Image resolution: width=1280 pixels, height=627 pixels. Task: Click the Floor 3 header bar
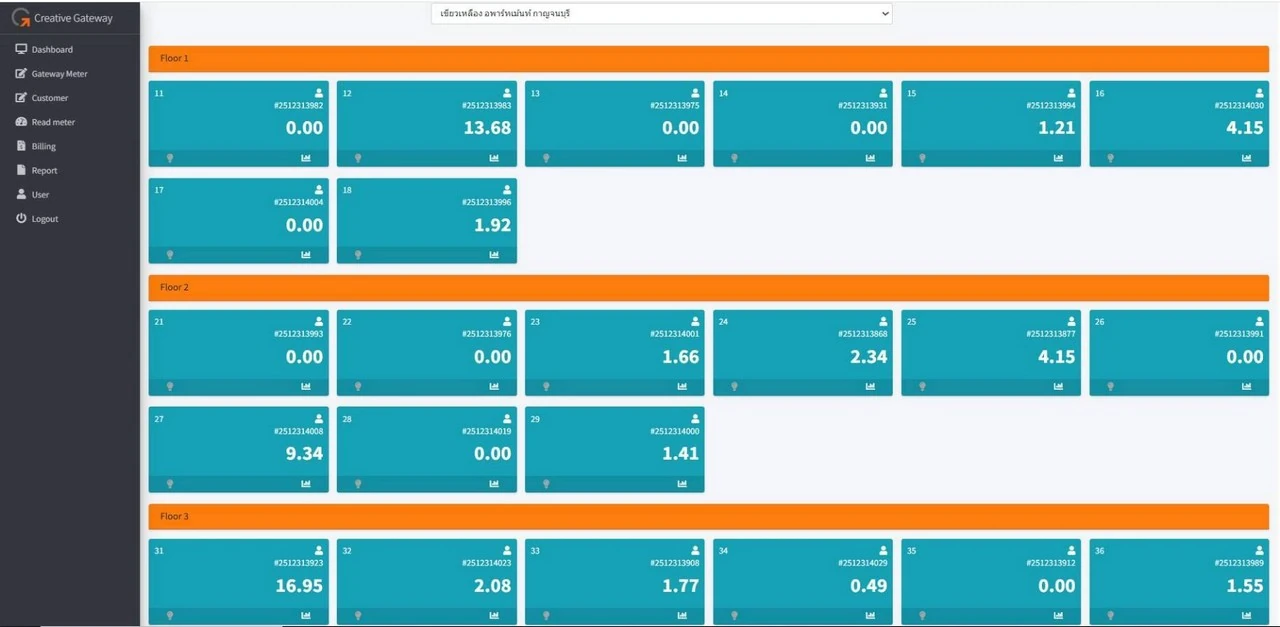click(708, 517)
